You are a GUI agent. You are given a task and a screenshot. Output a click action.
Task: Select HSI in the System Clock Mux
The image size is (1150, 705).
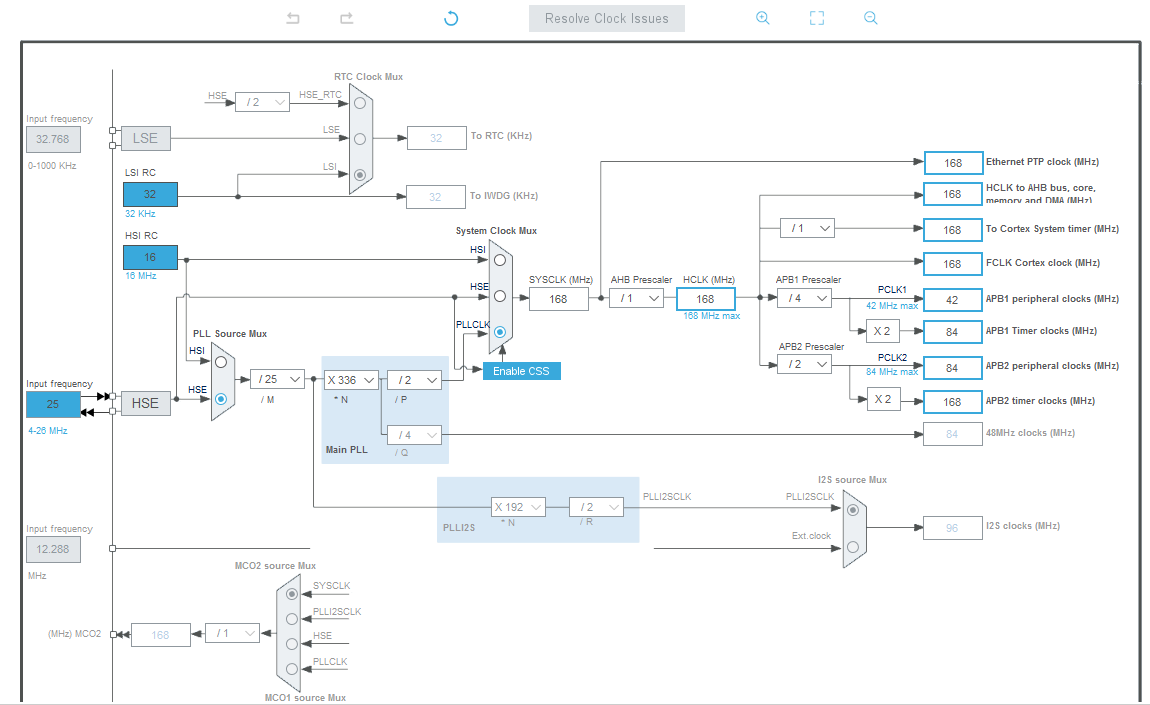(x=499, y=258)
